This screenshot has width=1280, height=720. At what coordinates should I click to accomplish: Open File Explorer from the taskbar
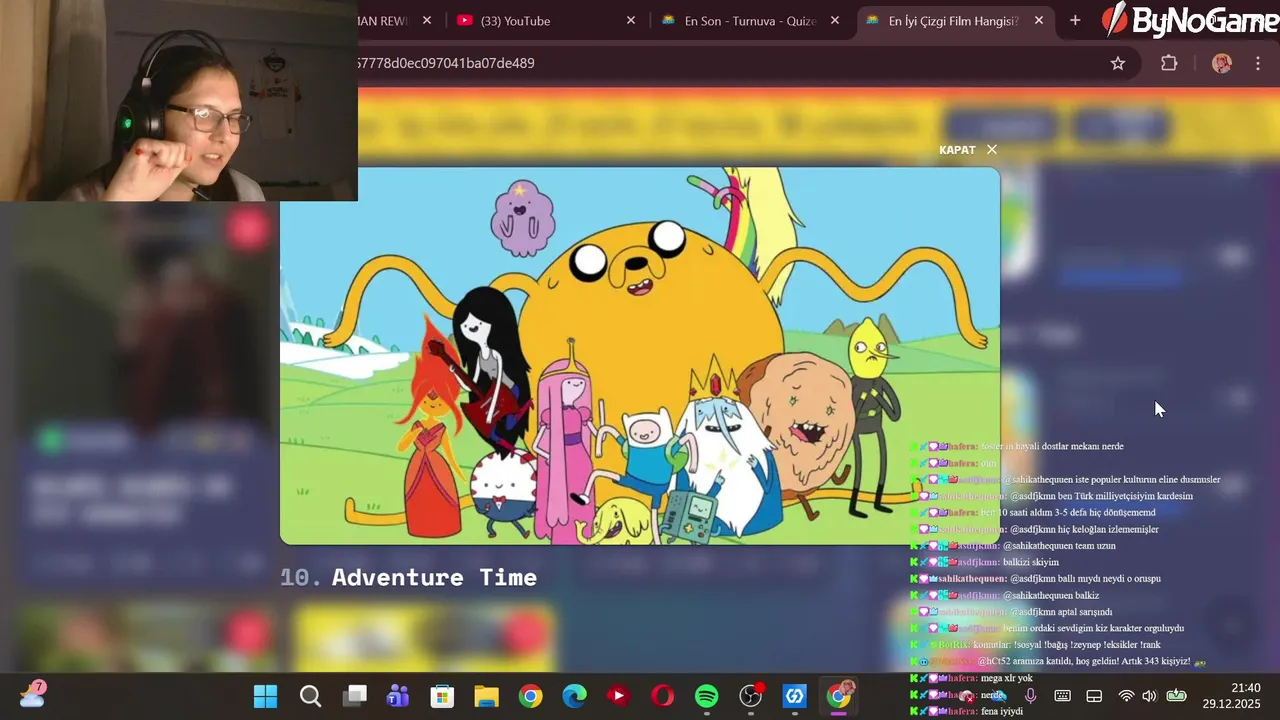(x=486, y=696)
